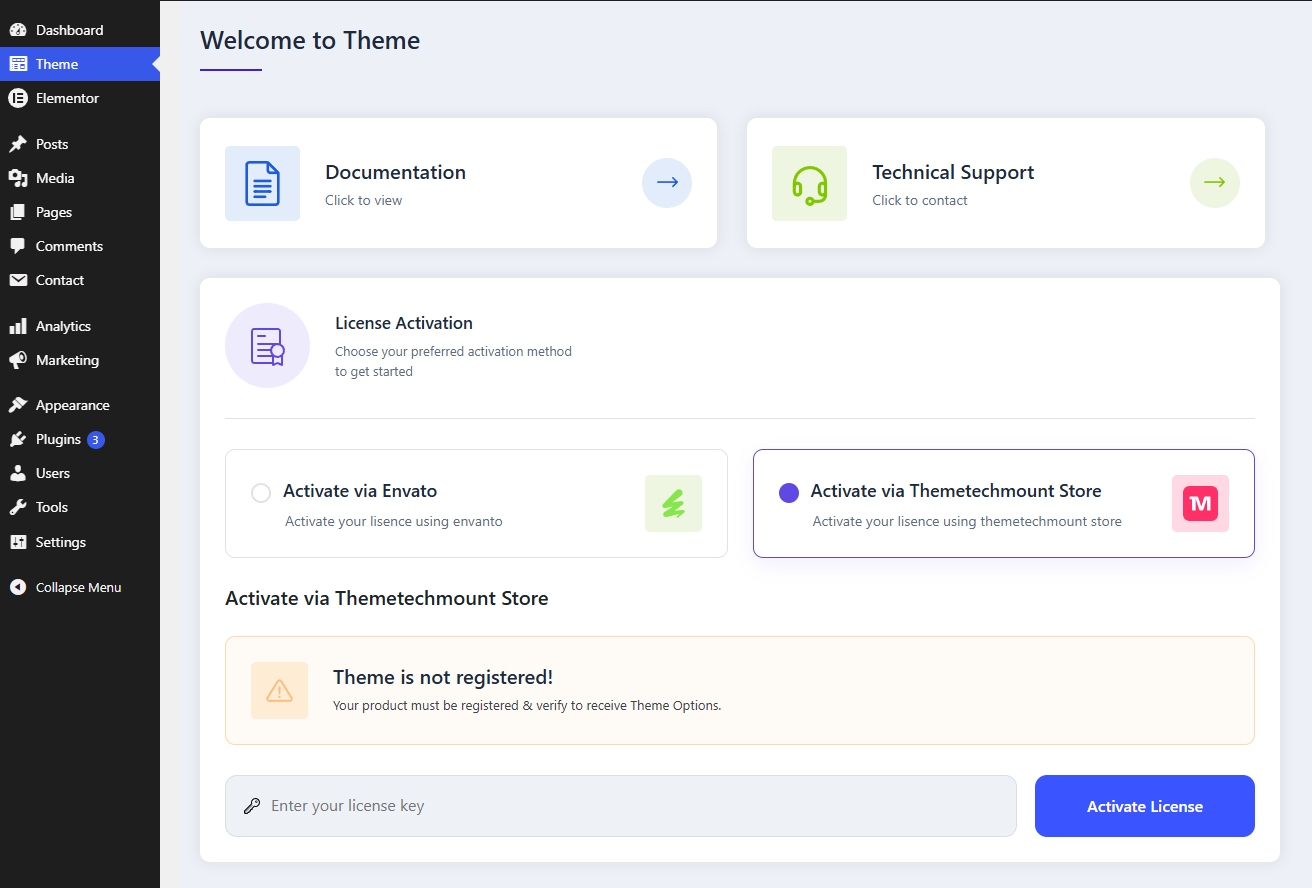Click the Tools wrench icon
The image size is (1312, 888).
pos(18,507)
